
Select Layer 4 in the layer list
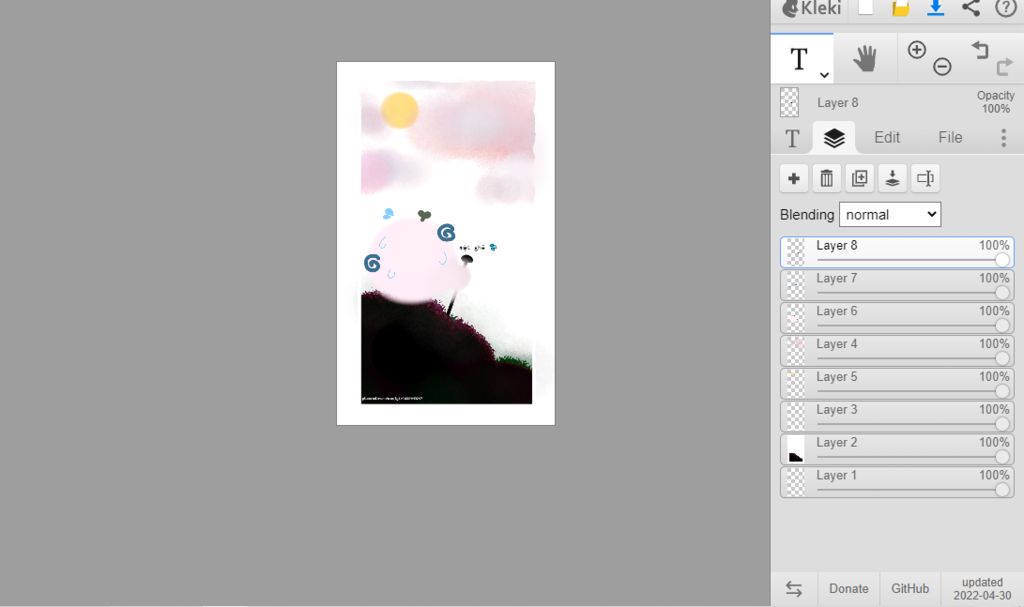(897, 350)
